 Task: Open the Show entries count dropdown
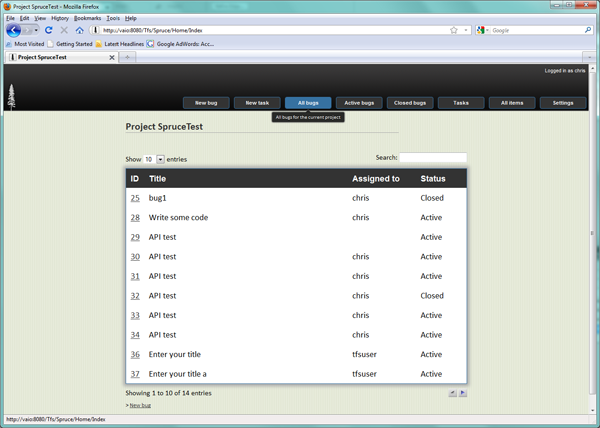(x=153, y=159)
